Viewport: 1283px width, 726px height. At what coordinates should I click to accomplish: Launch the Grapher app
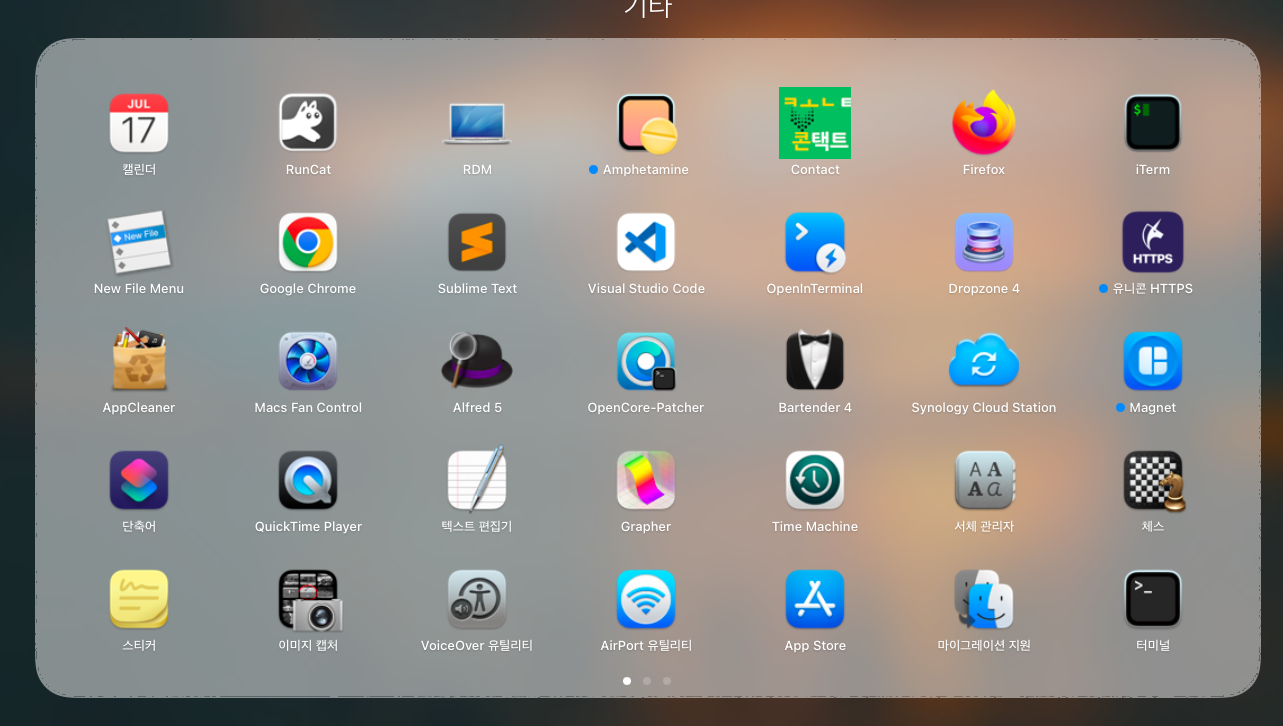click(x=646, y=480)
